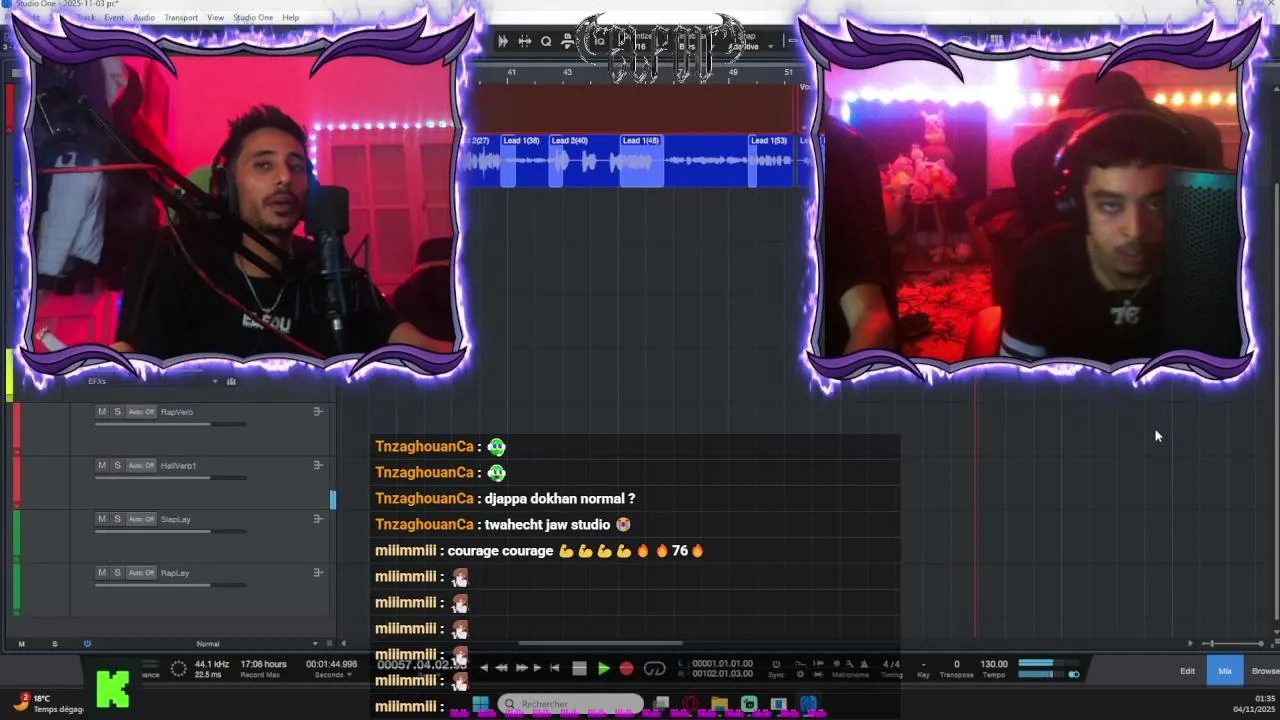Adjust RapLay track volume slider

170,585
